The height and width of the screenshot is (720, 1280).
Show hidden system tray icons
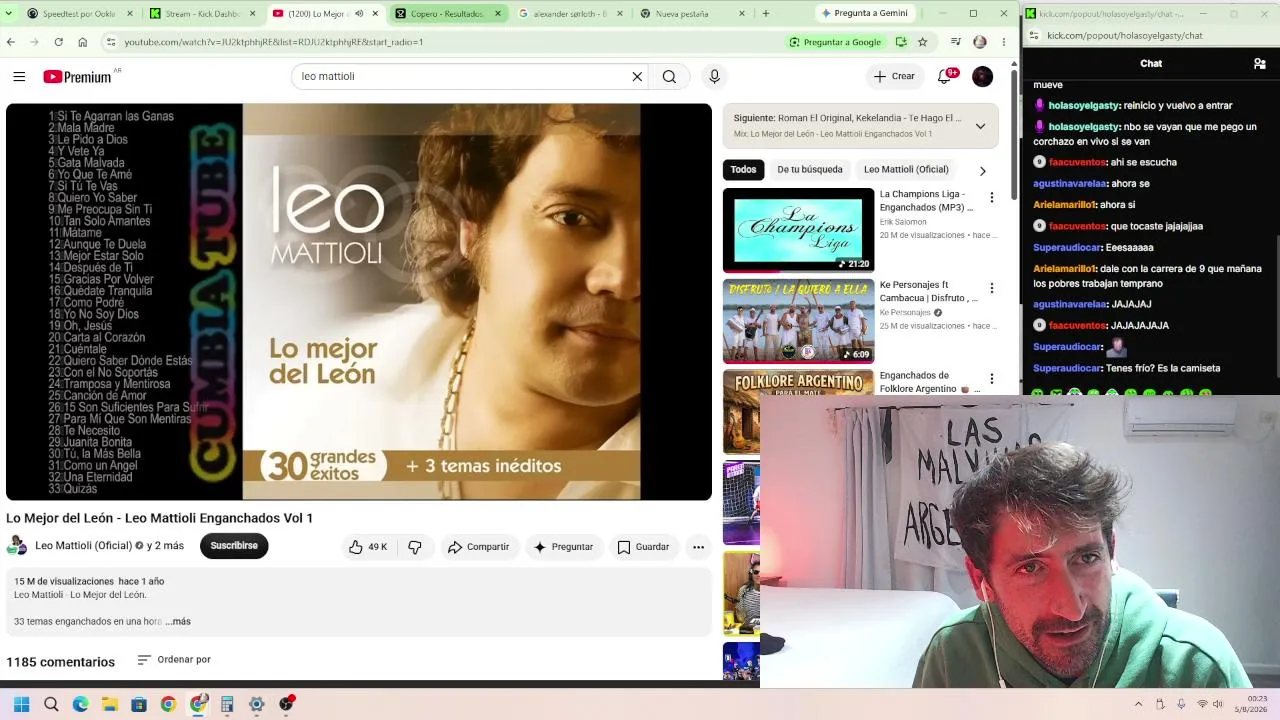pyautogui.click(x=1139, y=704)
